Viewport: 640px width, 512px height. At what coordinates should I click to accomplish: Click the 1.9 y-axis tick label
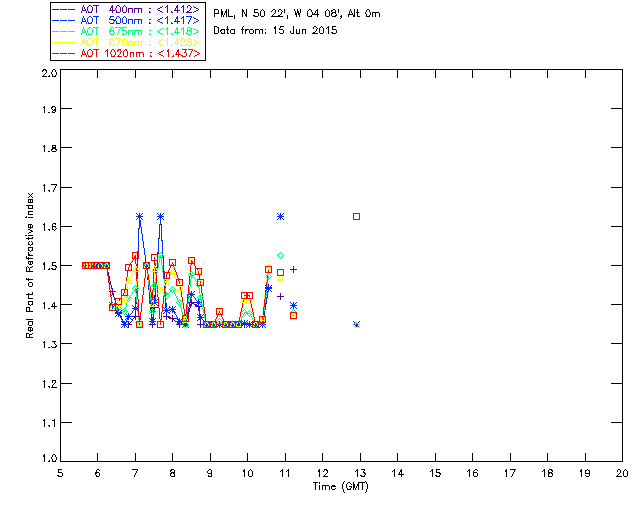49,109
